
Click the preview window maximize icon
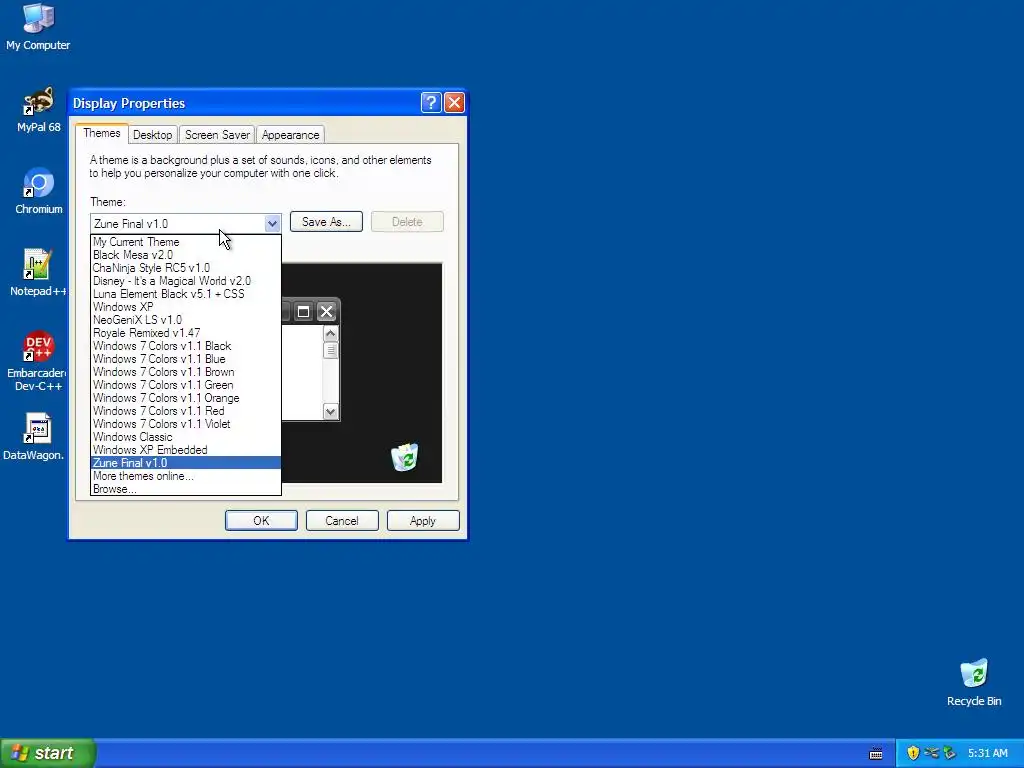tap(303, 312)
